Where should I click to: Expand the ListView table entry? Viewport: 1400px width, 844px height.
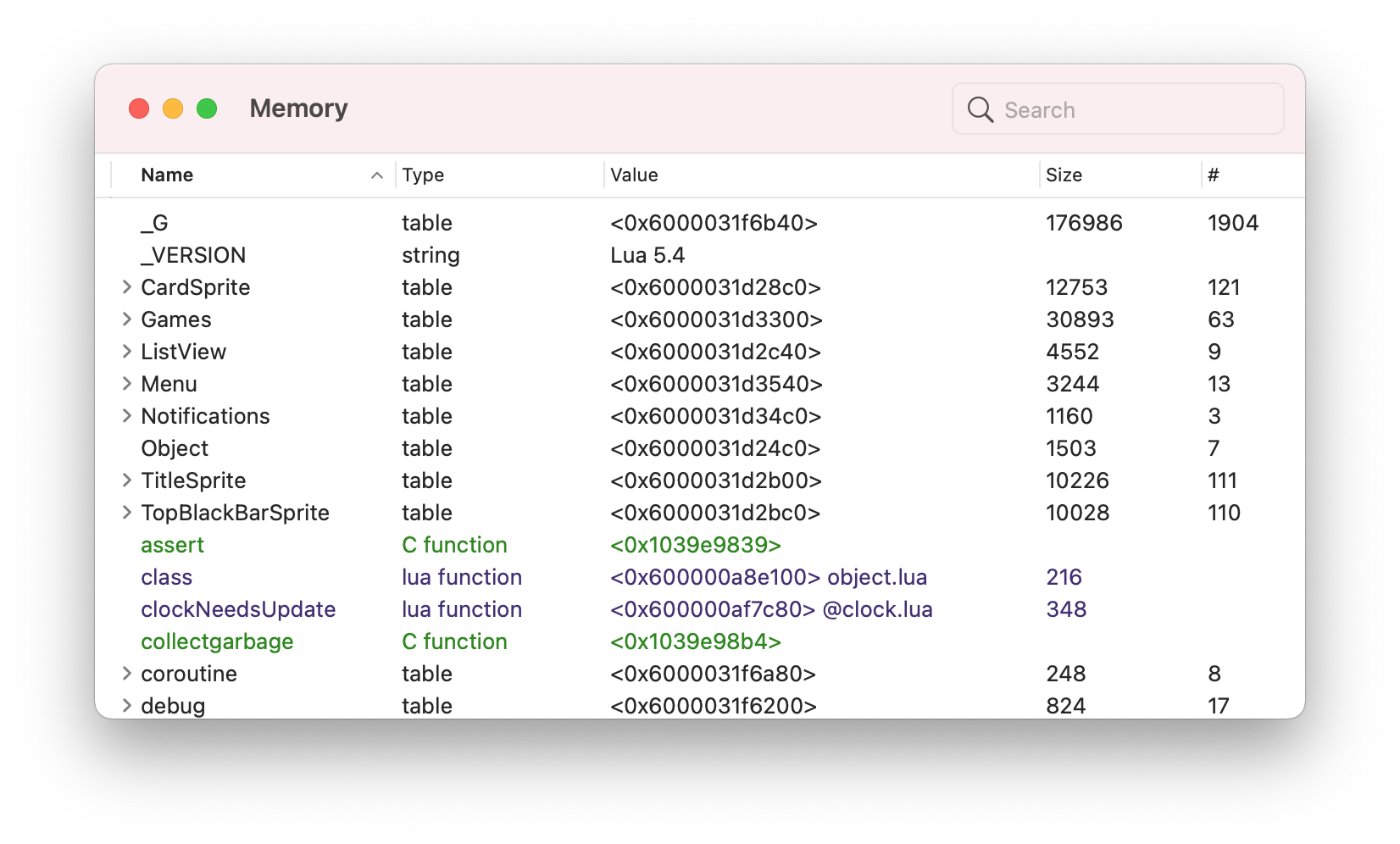[x=126, y=352]
